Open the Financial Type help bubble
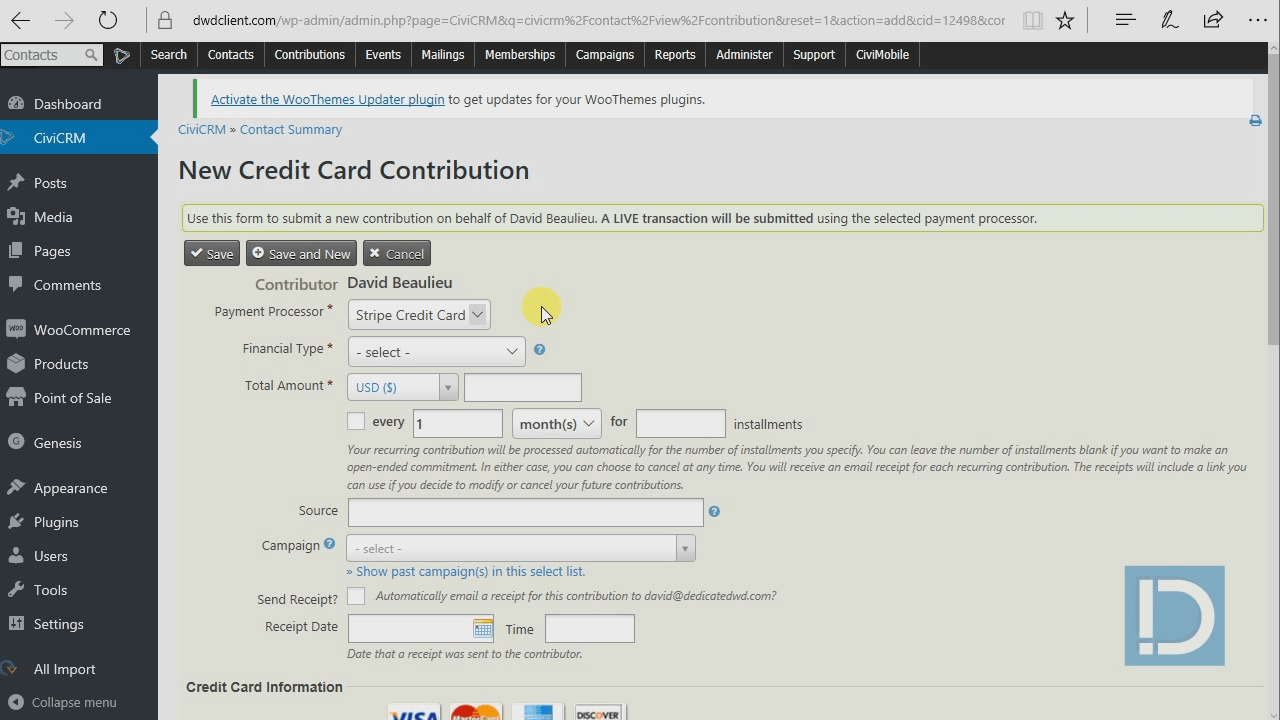 coord(539,350)
